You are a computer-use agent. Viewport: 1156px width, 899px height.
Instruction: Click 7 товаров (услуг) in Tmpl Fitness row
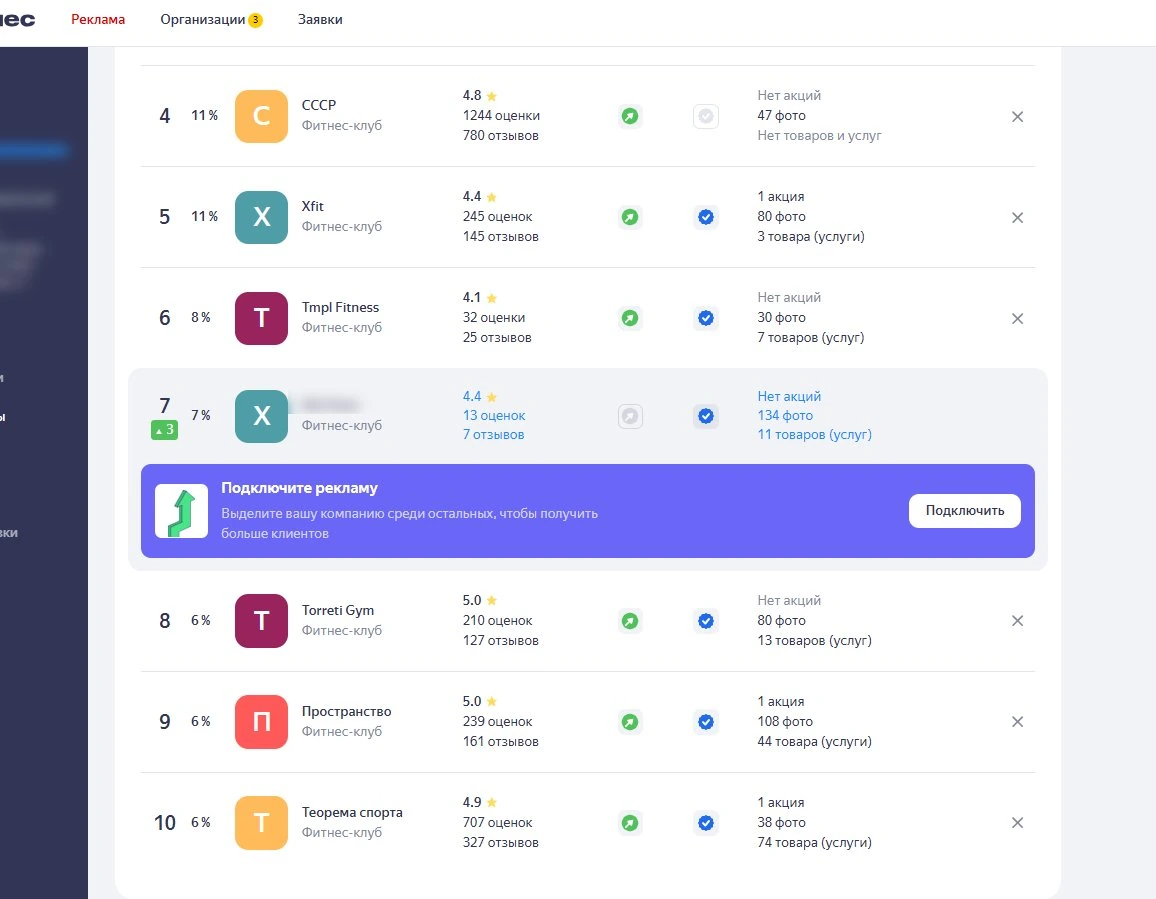[x=810, y=338]
